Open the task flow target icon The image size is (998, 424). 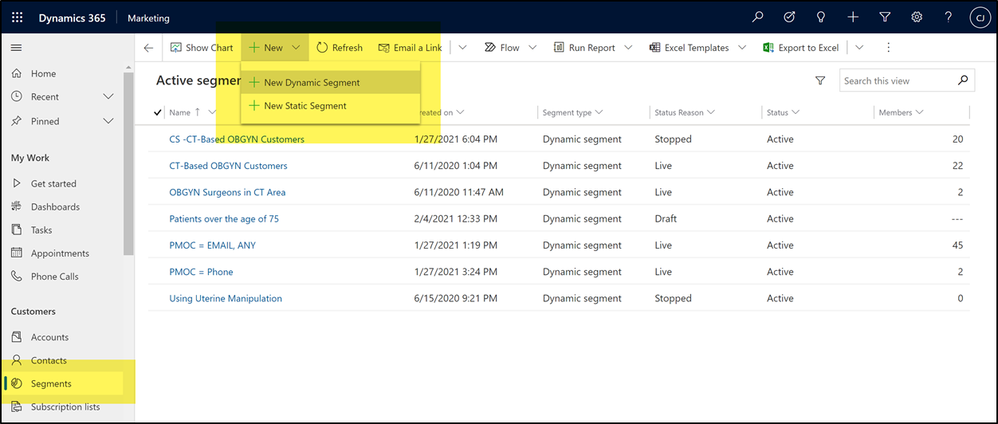coord(789,18)
